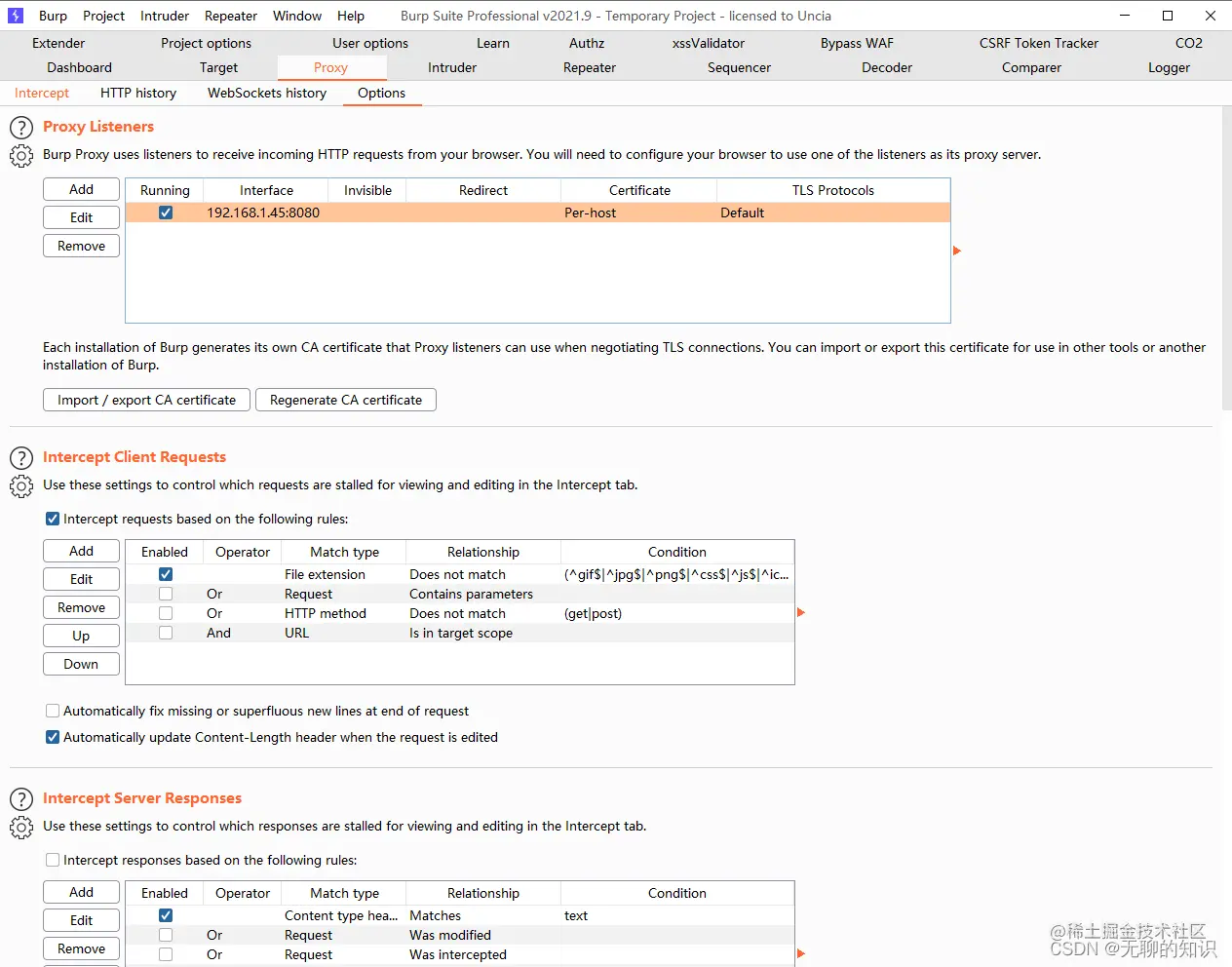Move client request rule Up
This screenshot has height=967, width=1232.
point(81,636)
